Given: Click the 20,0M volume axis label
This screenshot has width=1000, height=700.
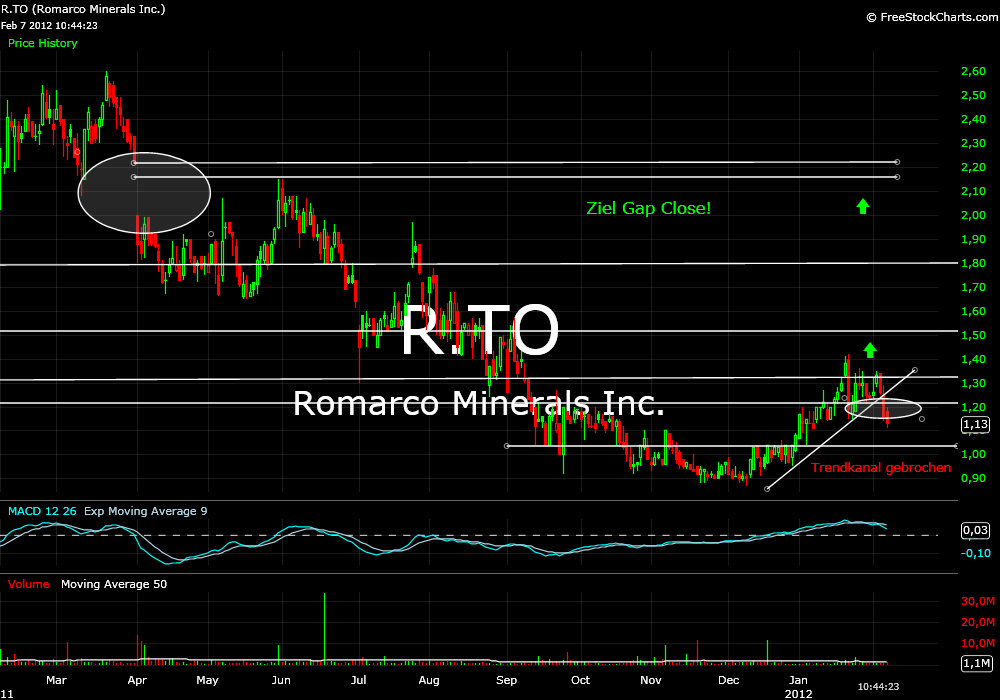Looking at the screenshot, I should [x=978, y=622].
